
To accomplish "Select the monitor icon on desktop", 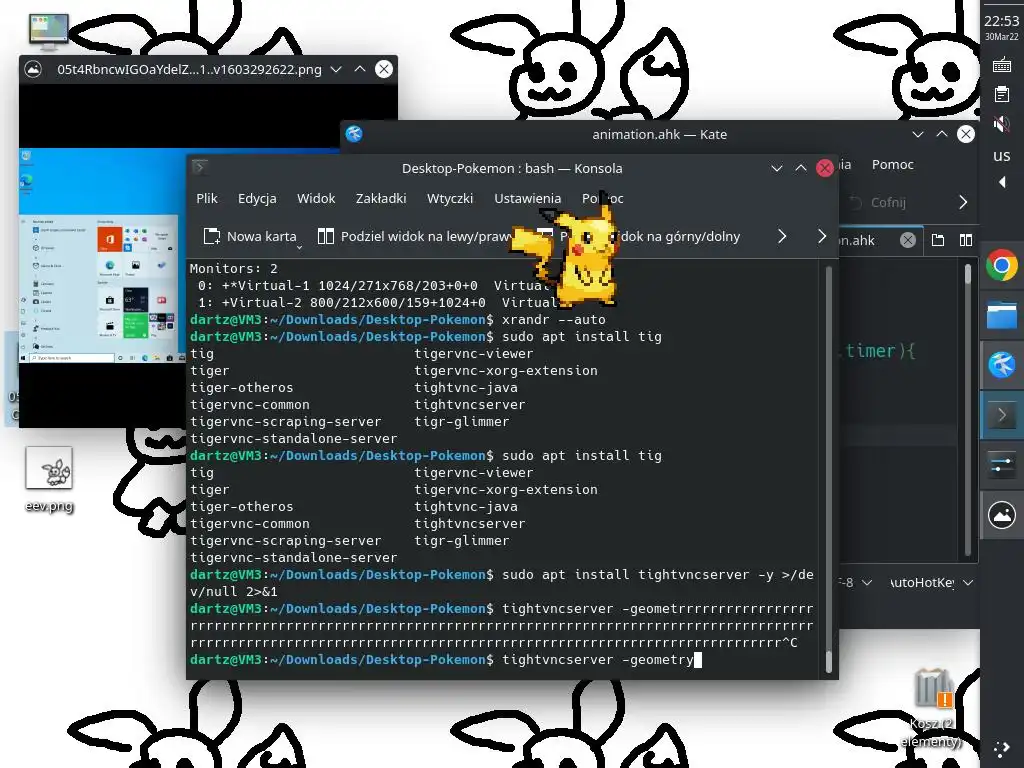I will (x=49, y=31).
